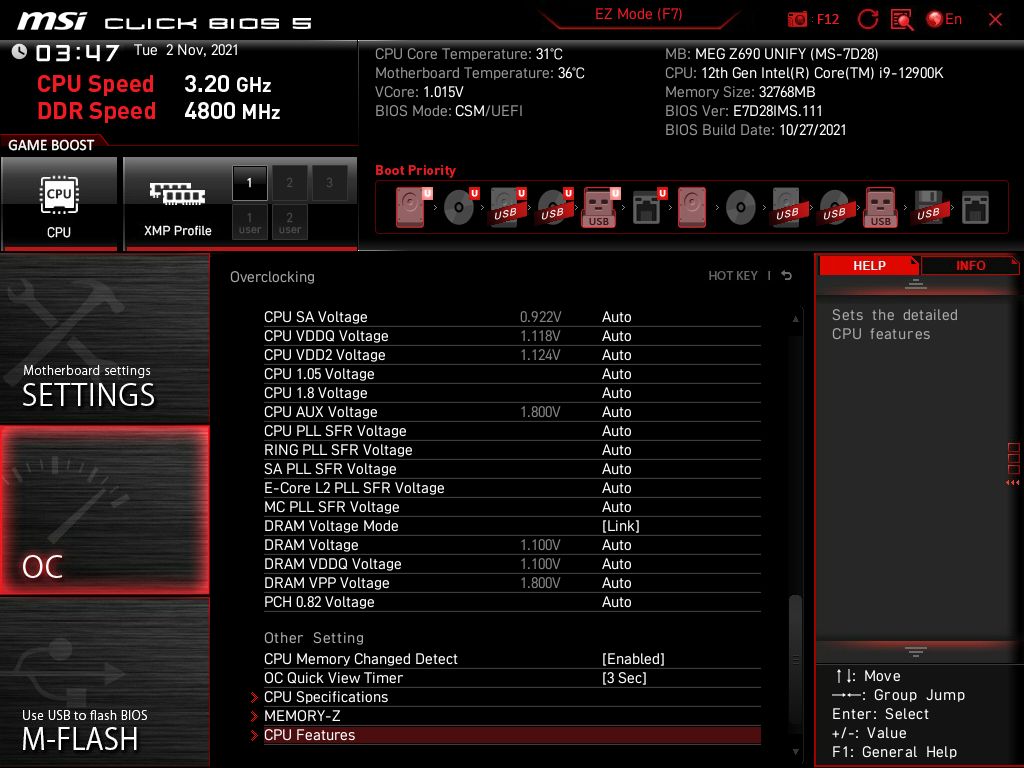Open OC Quick View Timer [3 Sec] dropdown
Viewport: 1024px width, 768px height.
(x=624, y=678)
